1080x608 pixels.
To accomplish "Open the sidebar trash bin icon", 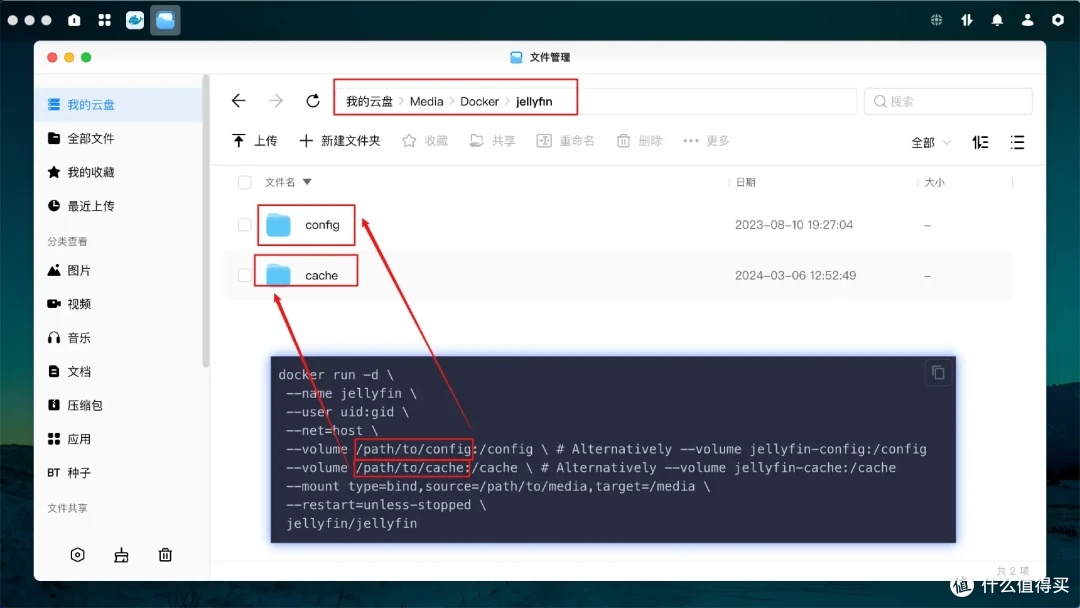I will click(165, 555).
